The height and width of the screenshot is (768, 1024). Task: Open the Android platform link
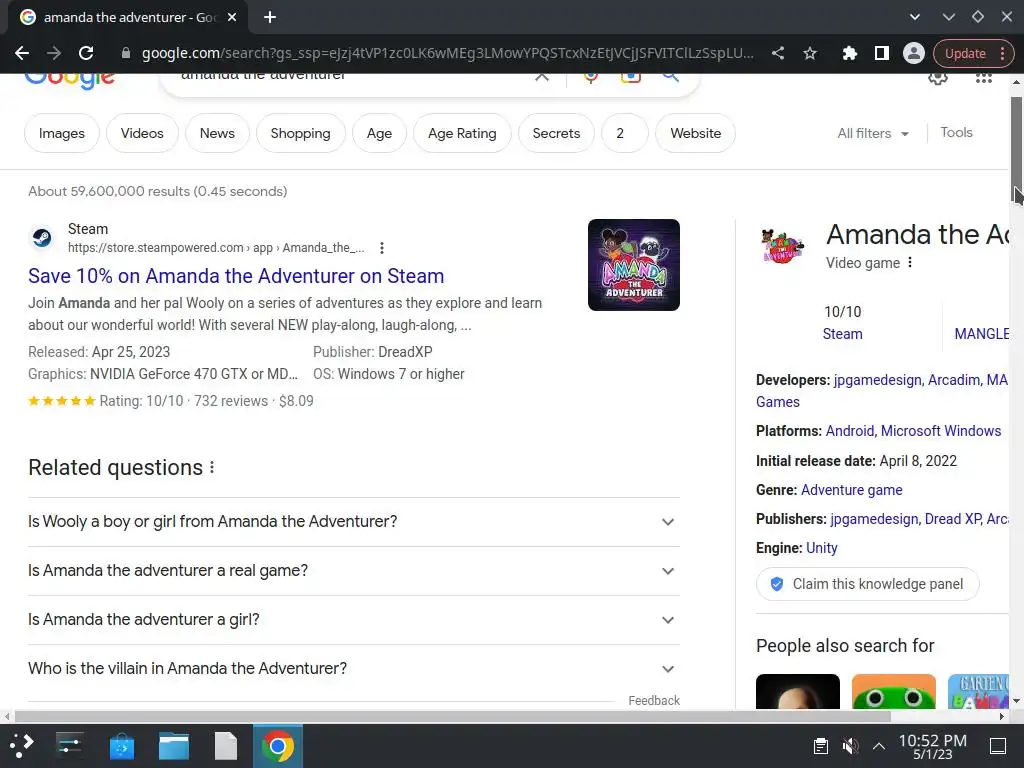pyautogui.click(x=850, y=431)
